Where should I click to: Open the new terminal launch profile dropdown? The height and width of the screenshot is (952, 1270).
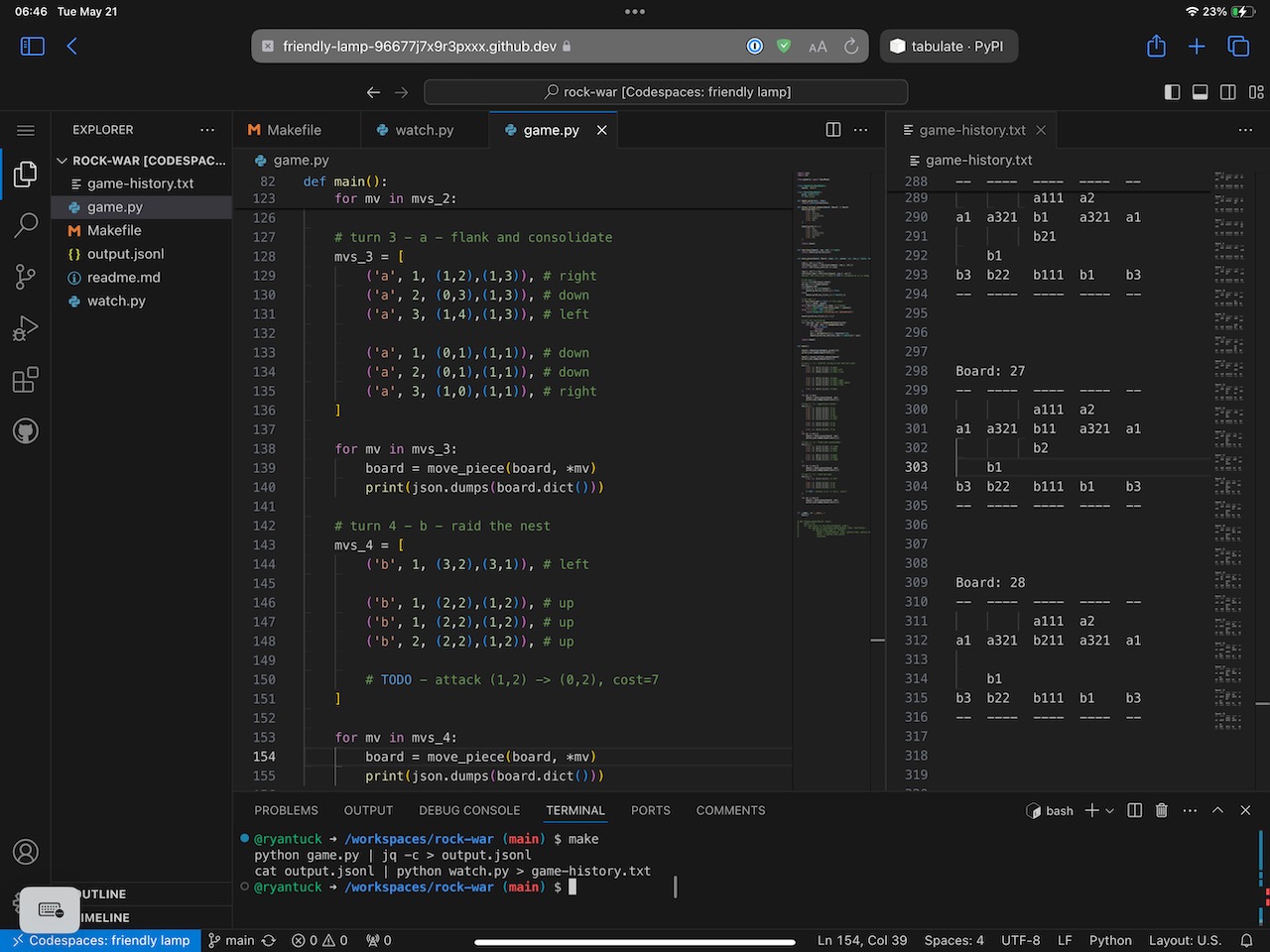(1109, 810)
